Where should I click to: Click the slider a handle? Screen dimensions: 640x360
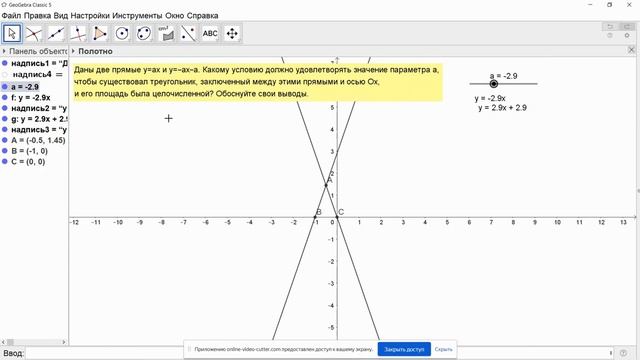[494, 84]
